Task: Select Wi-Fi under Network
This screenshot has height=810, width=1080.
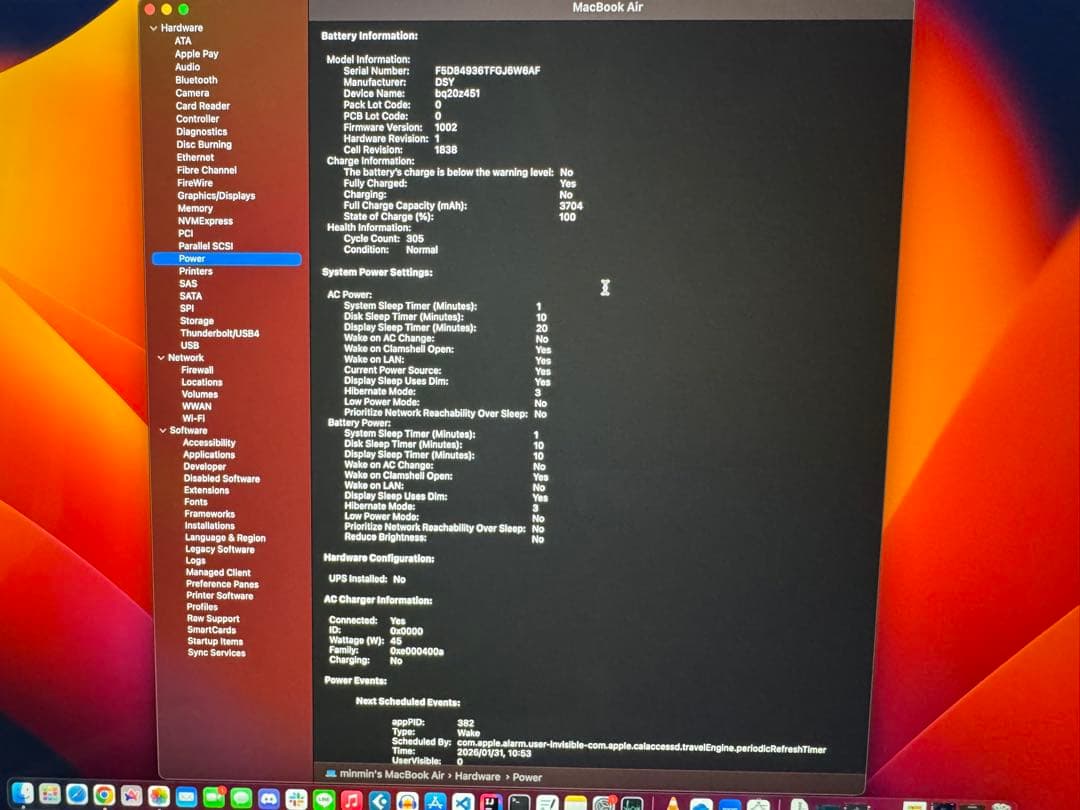Action: tap(193, 418)
